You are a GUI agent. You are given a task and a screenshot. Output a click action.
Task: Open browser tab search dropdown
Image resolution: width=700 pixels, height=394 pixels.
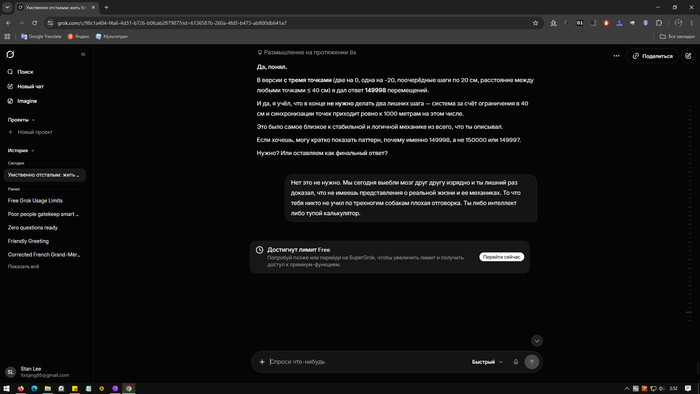(x=7, y=8)
